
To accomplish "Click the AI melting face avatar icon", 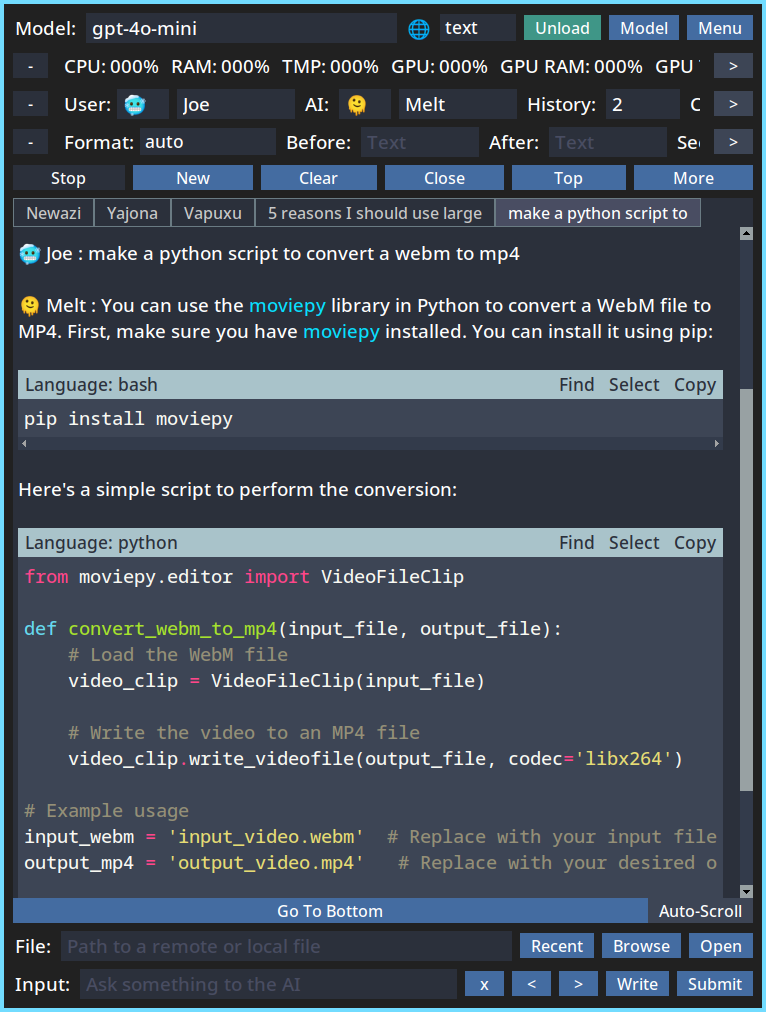I will coord(356,105).
